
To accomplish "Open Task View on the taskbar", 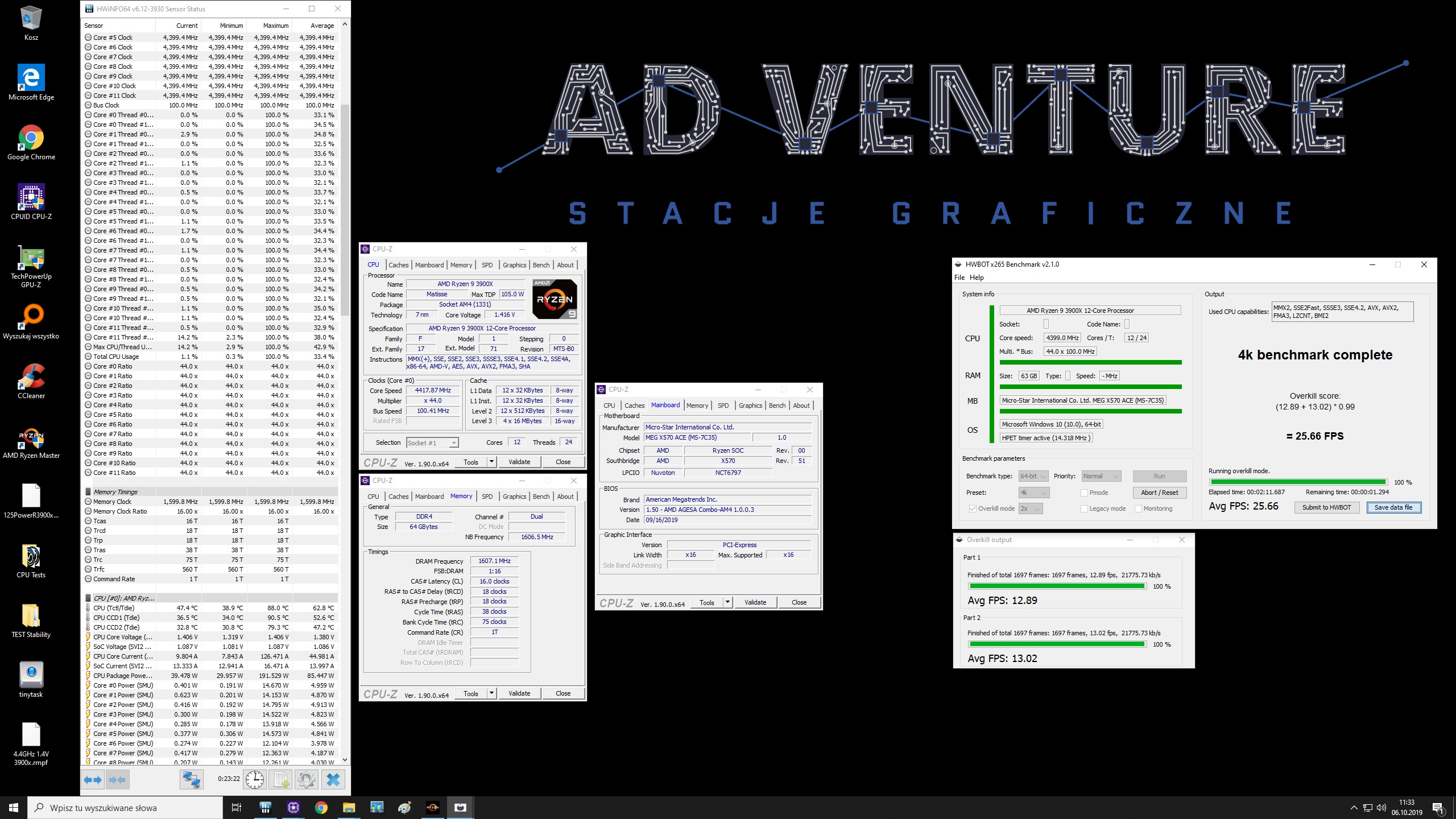I will pyautogui.click(x=237, y=808).
